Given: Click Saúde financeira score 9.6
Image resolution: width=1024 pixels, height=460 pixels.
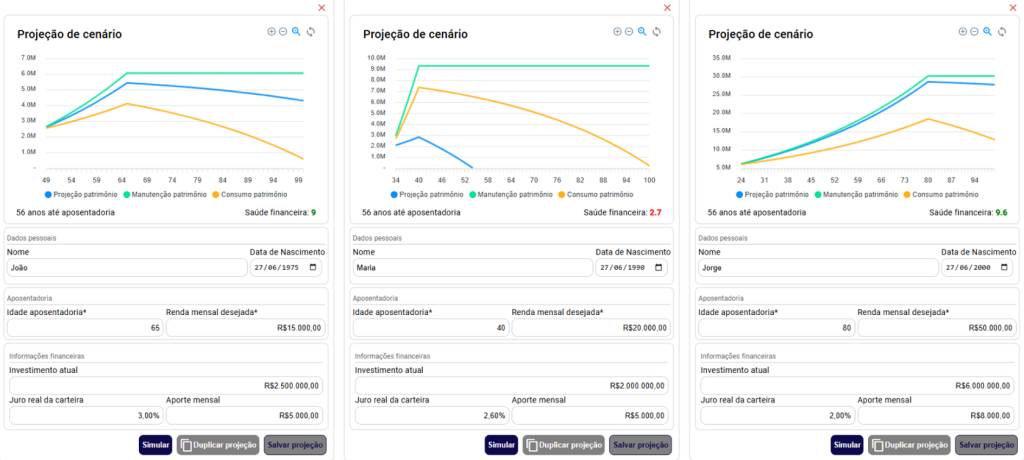Looking at the screenshot, I should (x=1002, y=213).
